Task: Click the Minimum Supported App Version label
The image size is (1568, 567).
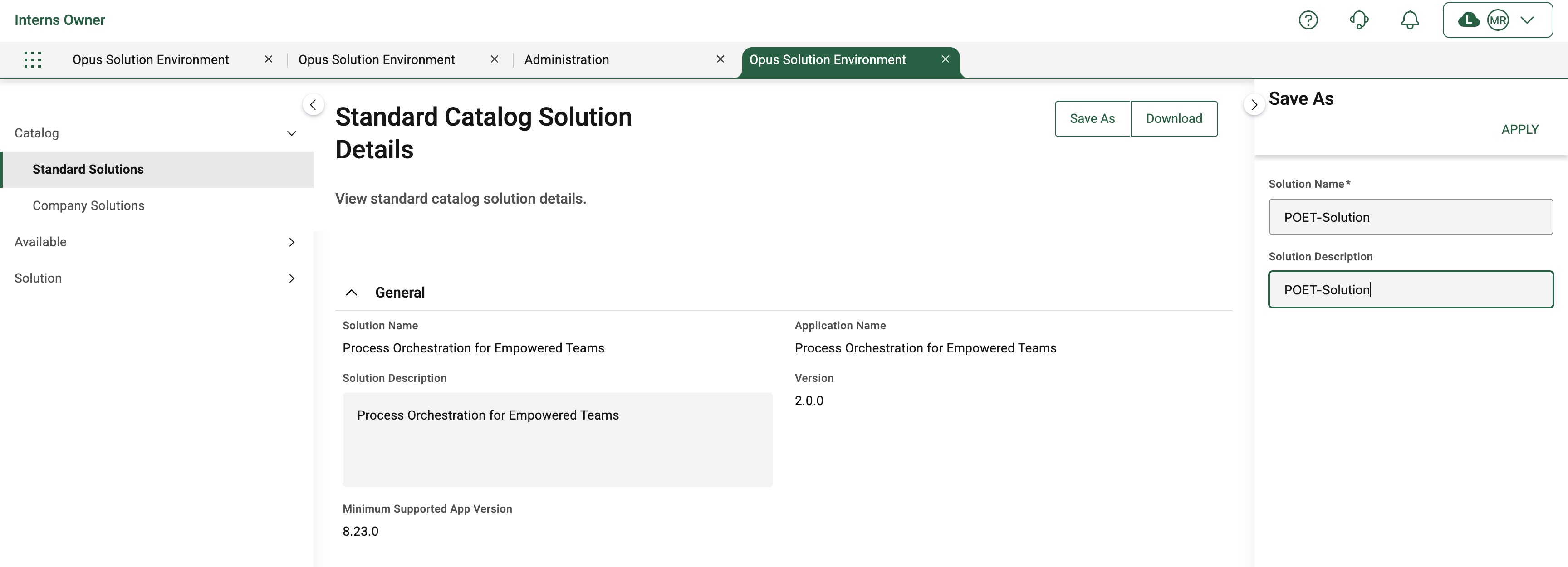Action: coord(427,508)
